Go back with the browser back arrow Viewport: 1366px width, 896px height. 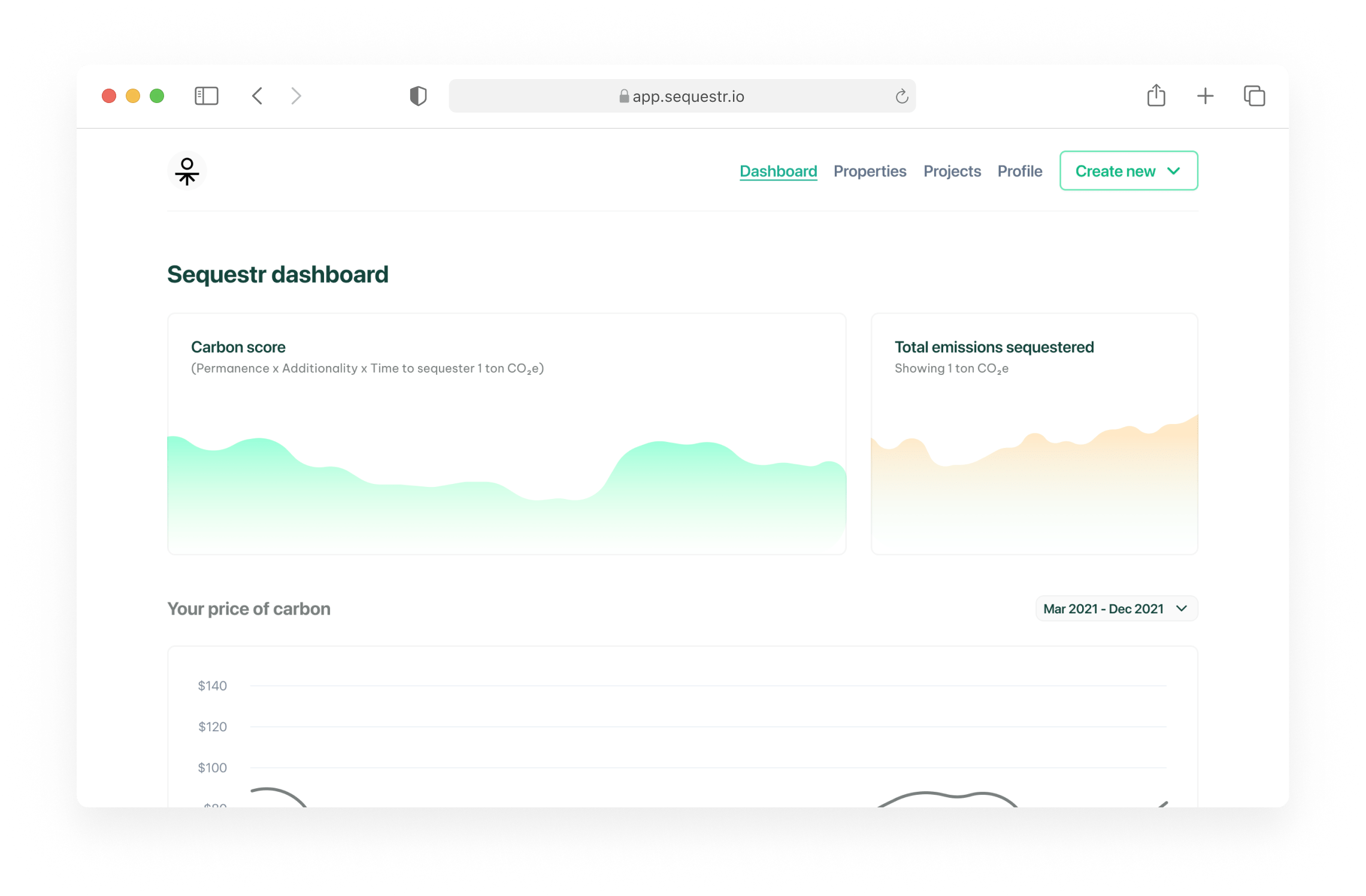[x=257, y=96]
